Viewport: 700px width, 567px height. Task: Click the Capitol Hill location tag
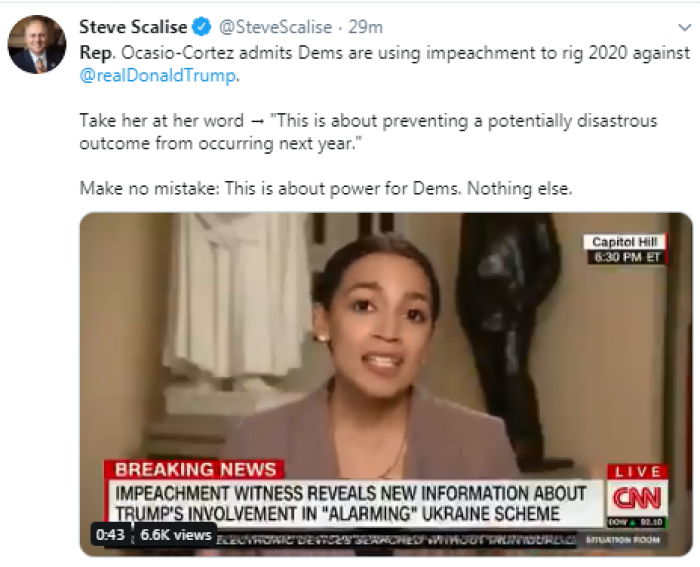(x=625, y=242)
